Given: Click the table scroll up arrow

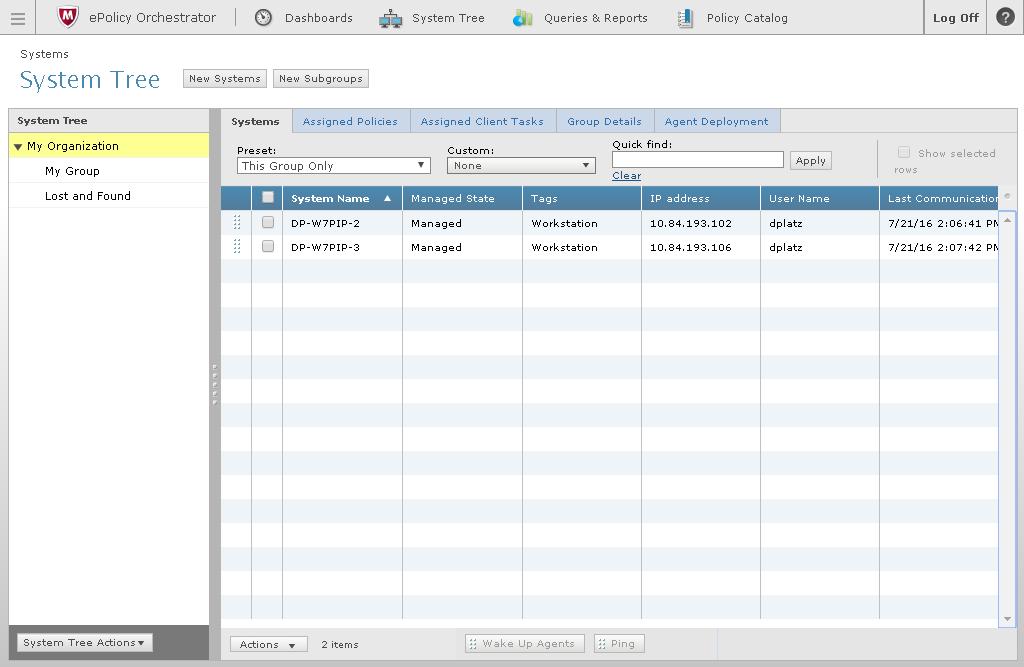Looking at the screenshot, I should [1008, 221].
